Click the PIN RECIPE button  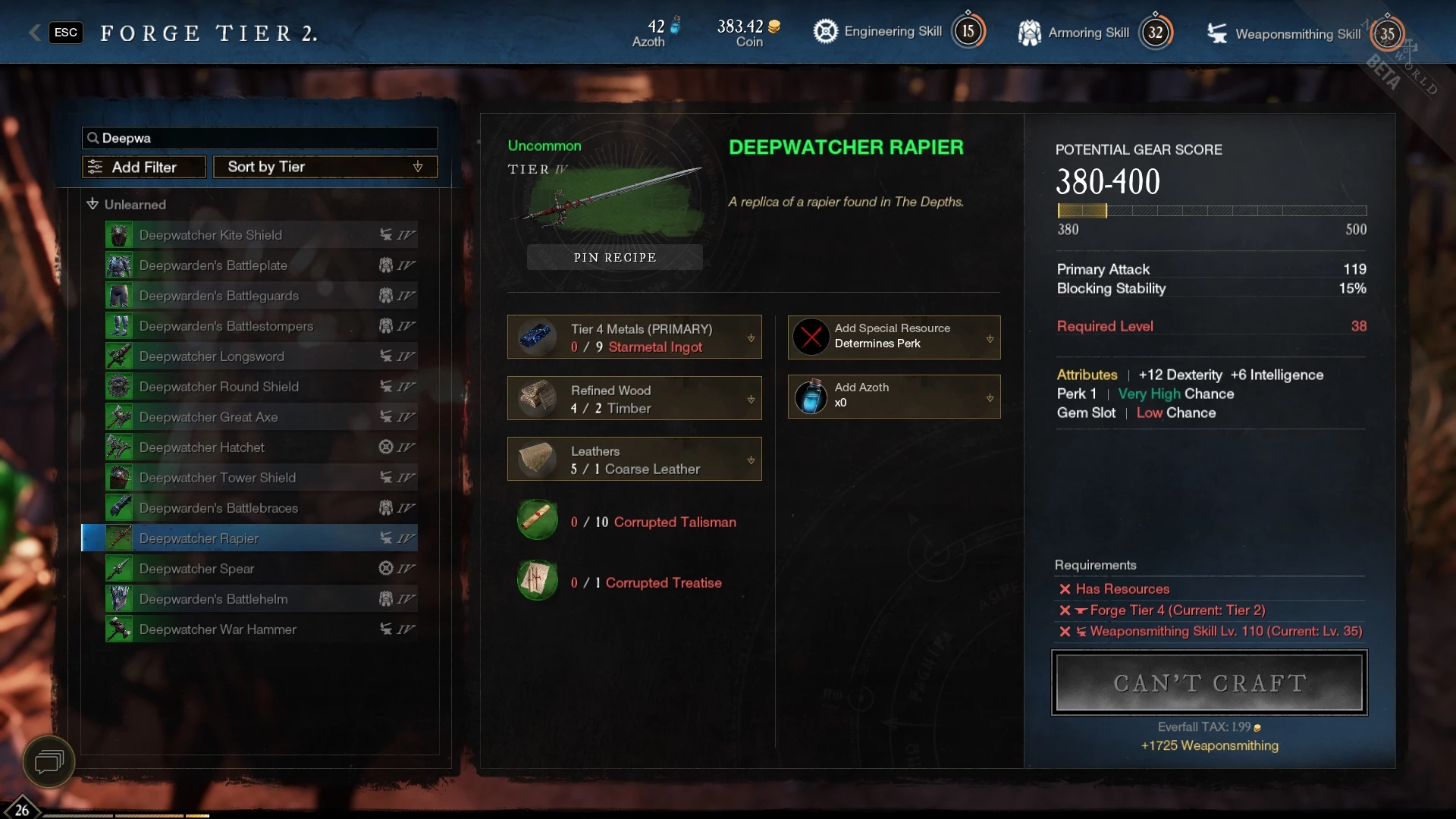tap(615, 257)
